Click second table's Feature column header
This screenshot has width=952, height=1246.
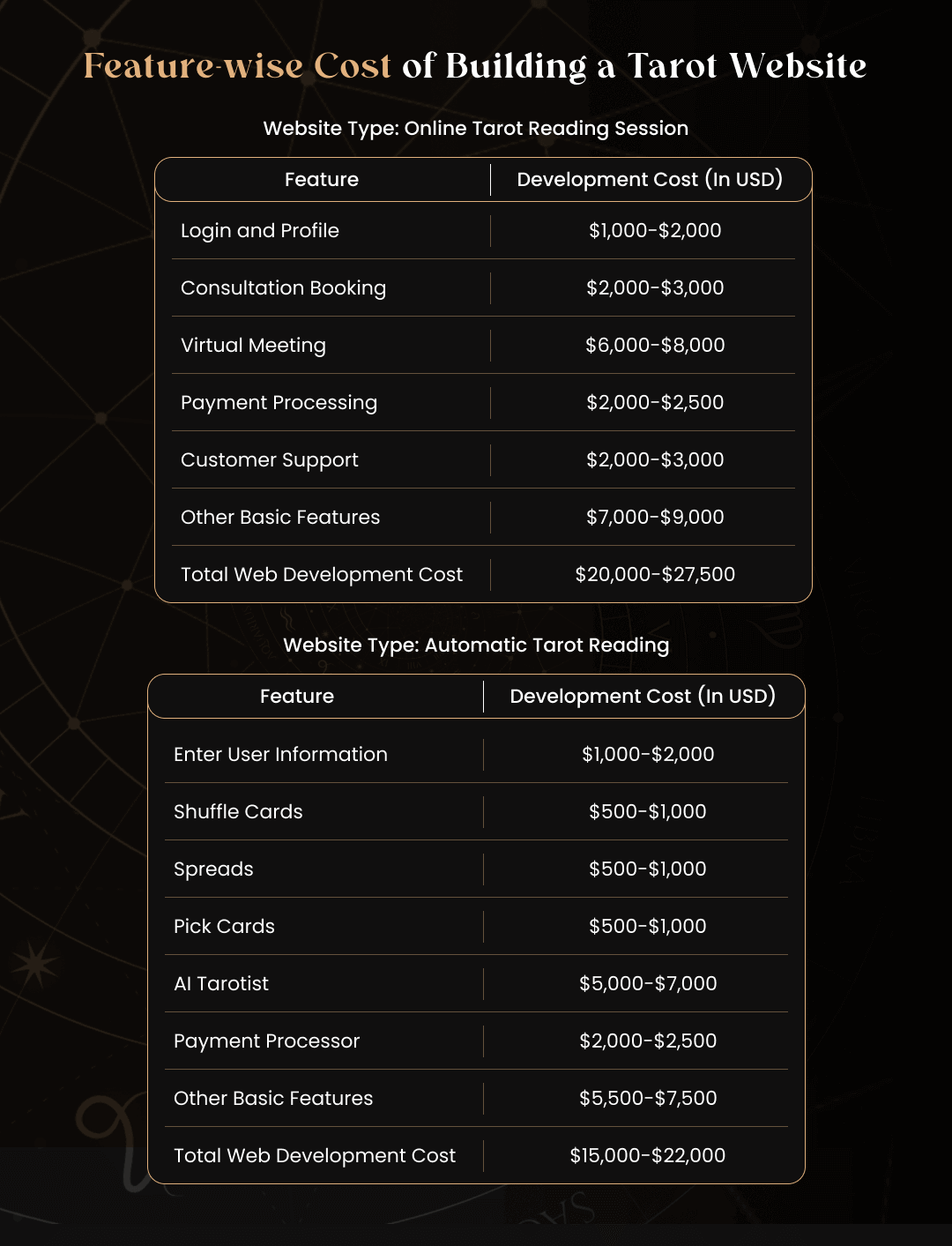(297, 697)
